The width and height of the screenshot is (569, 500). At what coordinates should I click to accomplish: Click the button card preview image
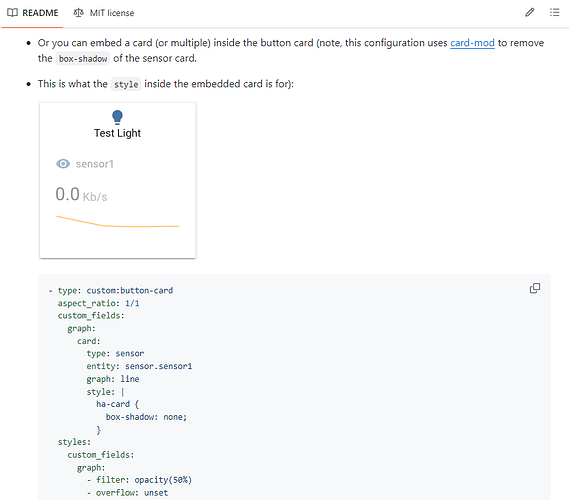click(x=118, y=180)
